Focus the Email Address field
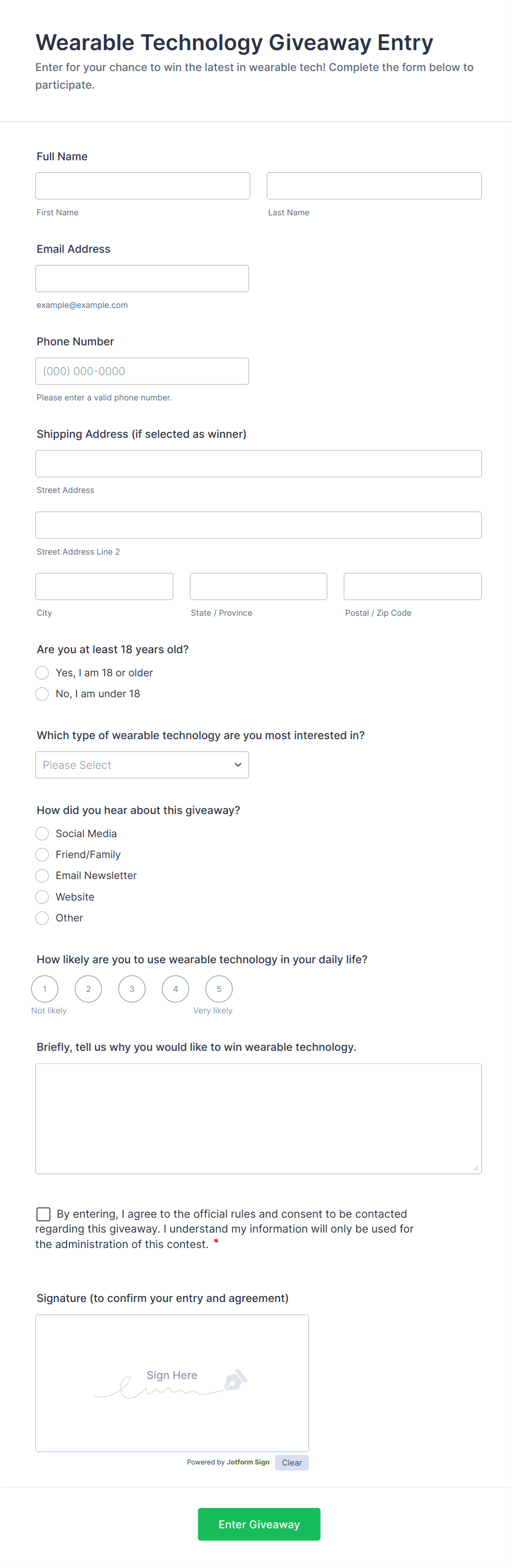The image size is (512, 1568). click(x=142, y=278)
